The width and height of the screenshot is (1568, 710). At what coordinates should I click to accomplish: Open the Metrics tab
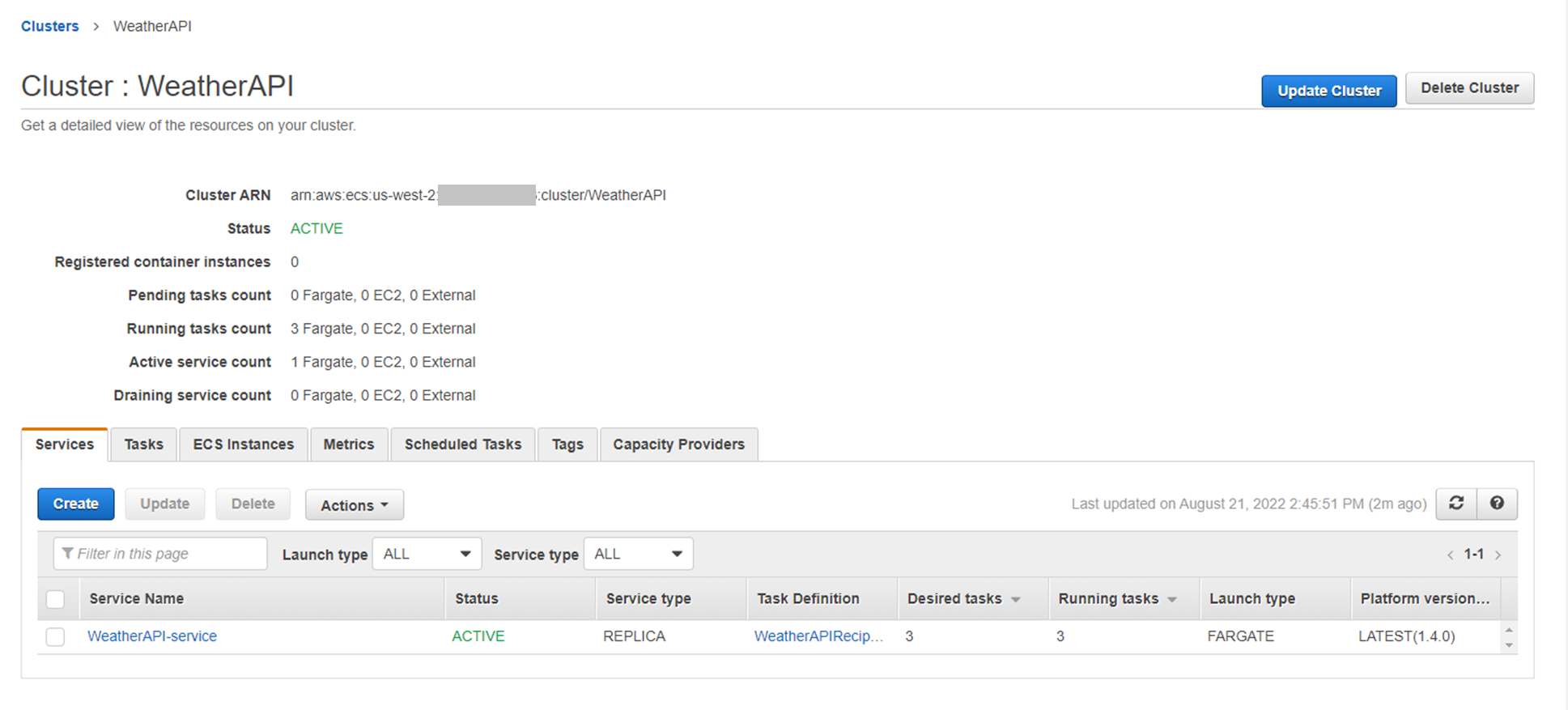(x=349, y=444)
